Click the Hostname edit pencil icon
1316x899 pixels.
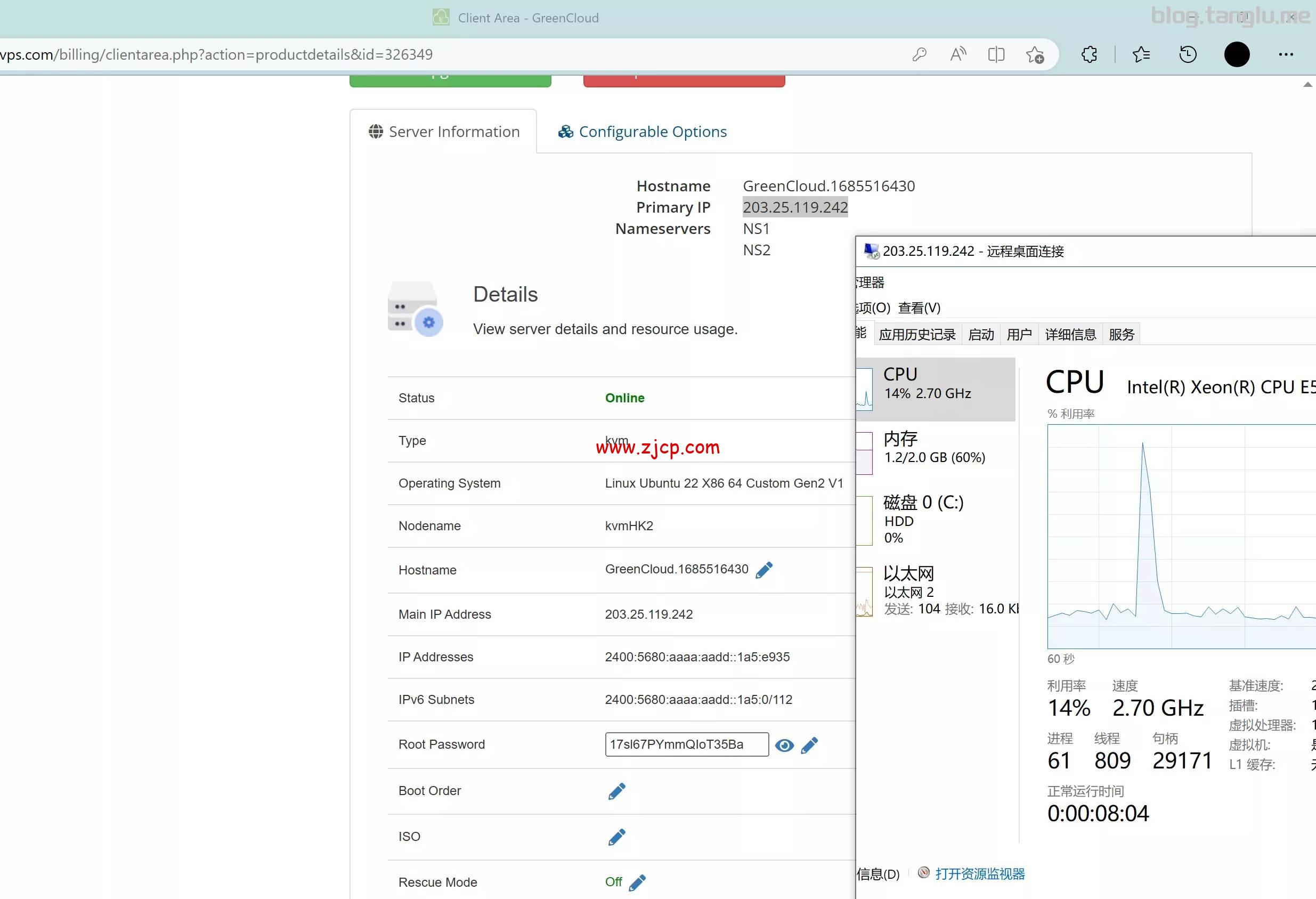click(764, 570)
